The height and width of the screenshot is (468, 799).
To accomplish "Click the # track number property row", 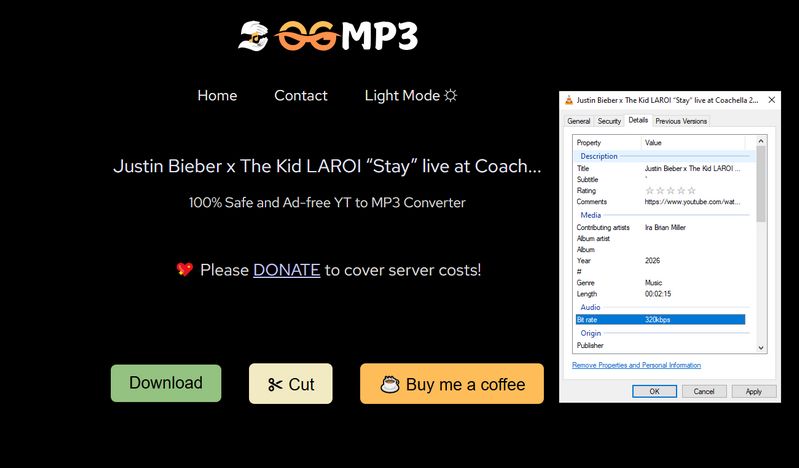I will click(660, 272).
